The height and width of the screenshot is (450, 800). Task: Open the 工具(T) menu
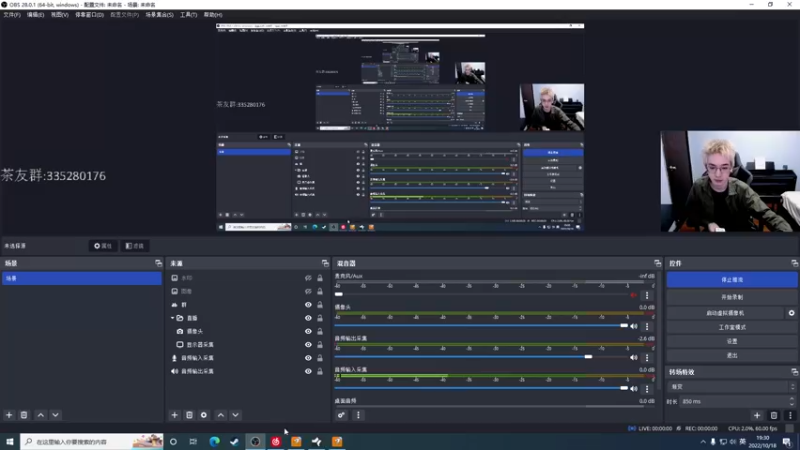pos(188,15)
